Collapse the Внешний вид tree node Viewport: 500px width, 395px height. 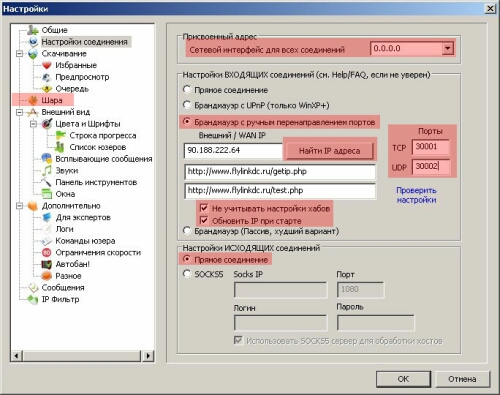pos(19,112)
